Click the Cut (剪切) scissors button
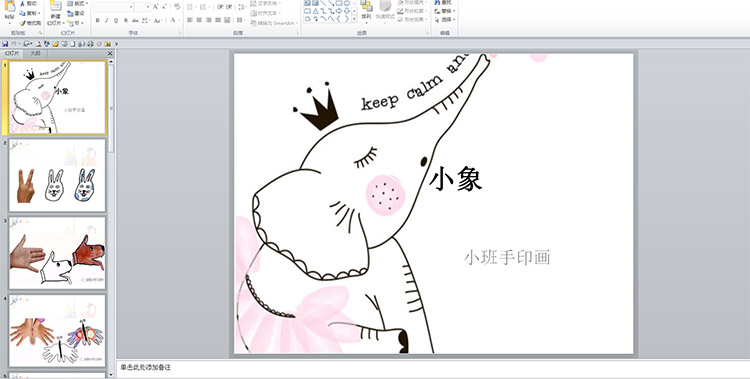The image size is (750, 379). coord(28,3)
